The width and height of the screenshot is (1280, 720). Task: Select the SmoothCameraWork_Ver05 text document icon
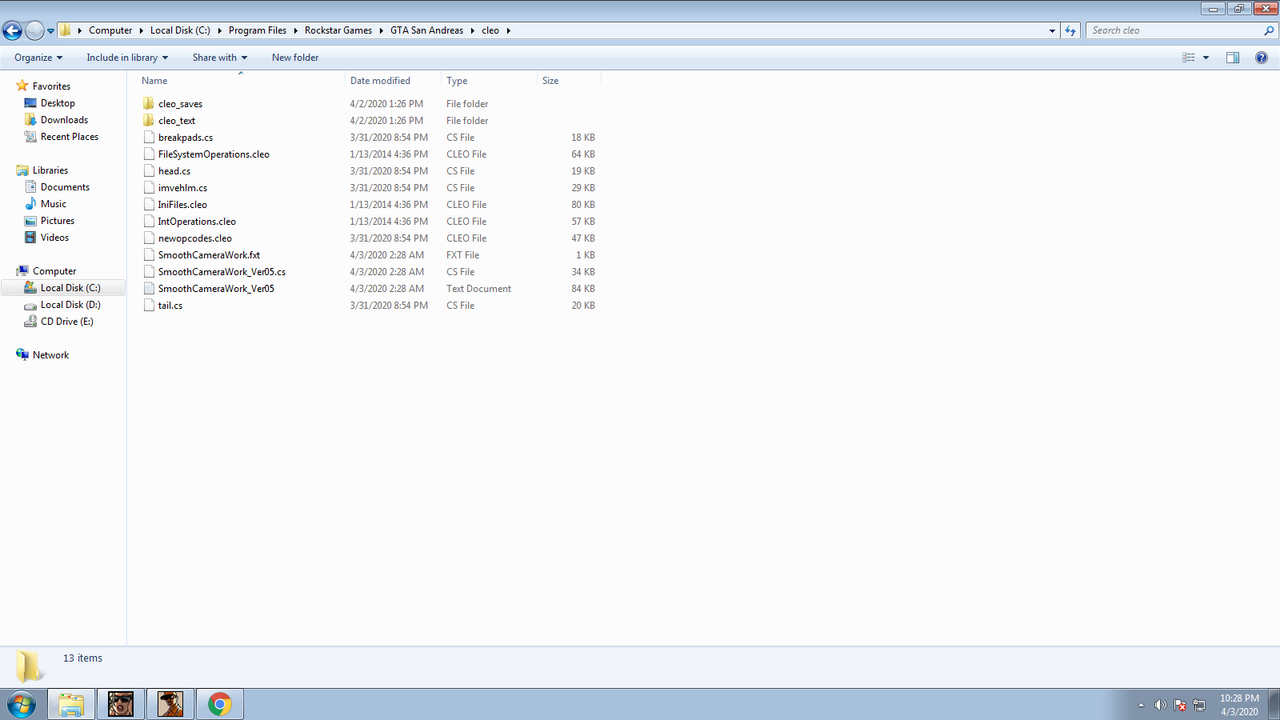pyautogui.click(x=149, y=289)
